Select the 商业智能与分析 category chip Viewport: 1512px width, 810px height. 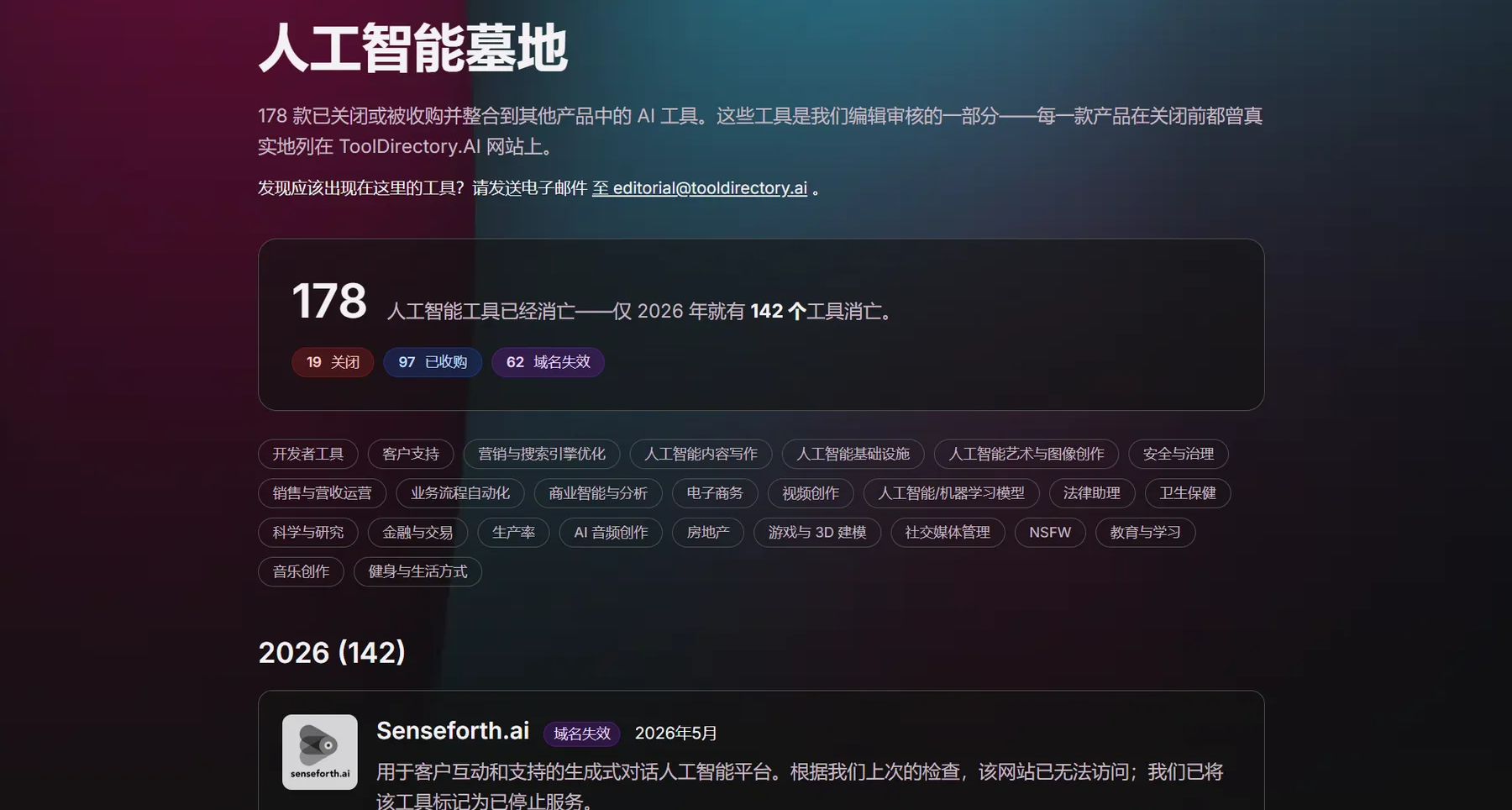pos(598,493)
